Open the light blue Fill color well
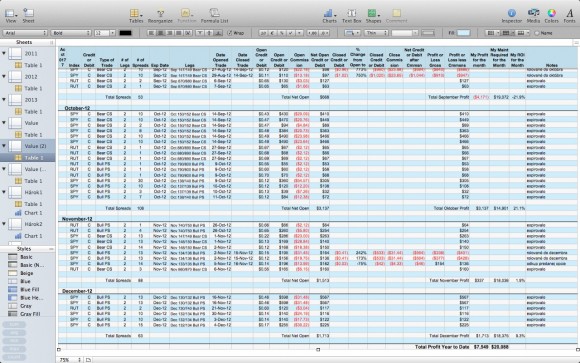Image resolution: width=580 pixels, height=363 pixels. tap(463, 33)
